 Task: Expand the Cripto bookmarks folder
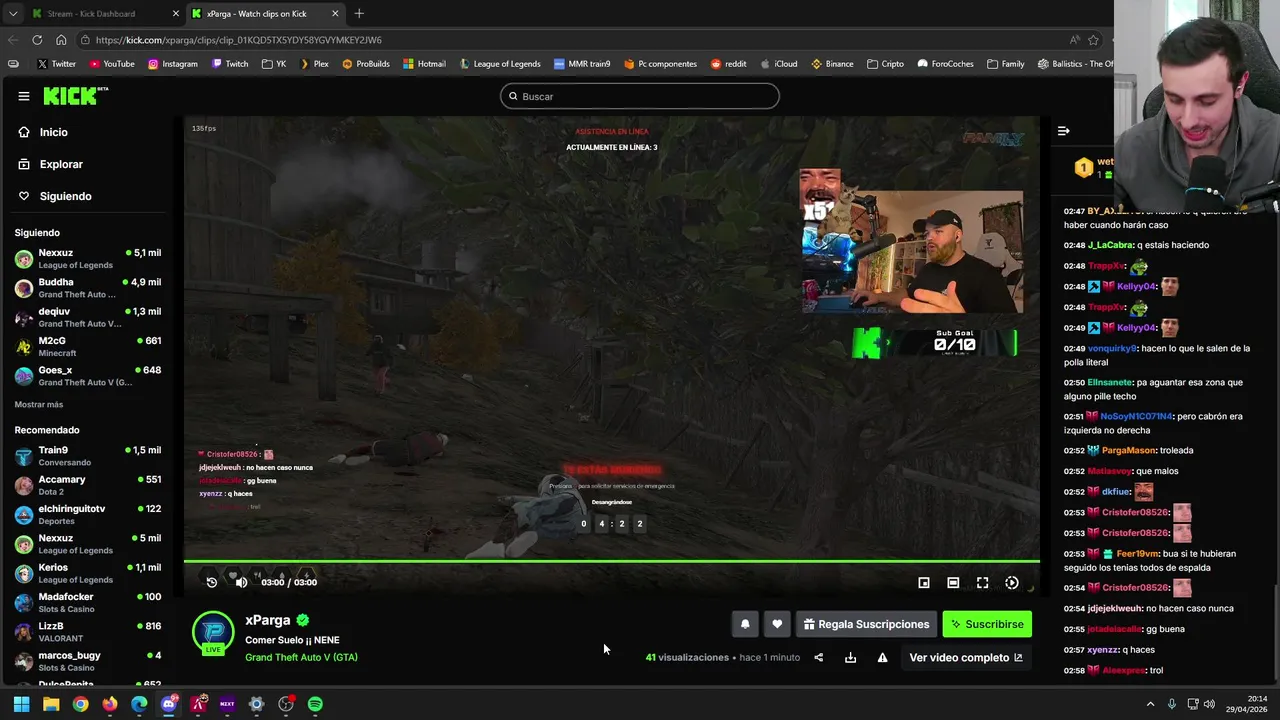(885, 64)
